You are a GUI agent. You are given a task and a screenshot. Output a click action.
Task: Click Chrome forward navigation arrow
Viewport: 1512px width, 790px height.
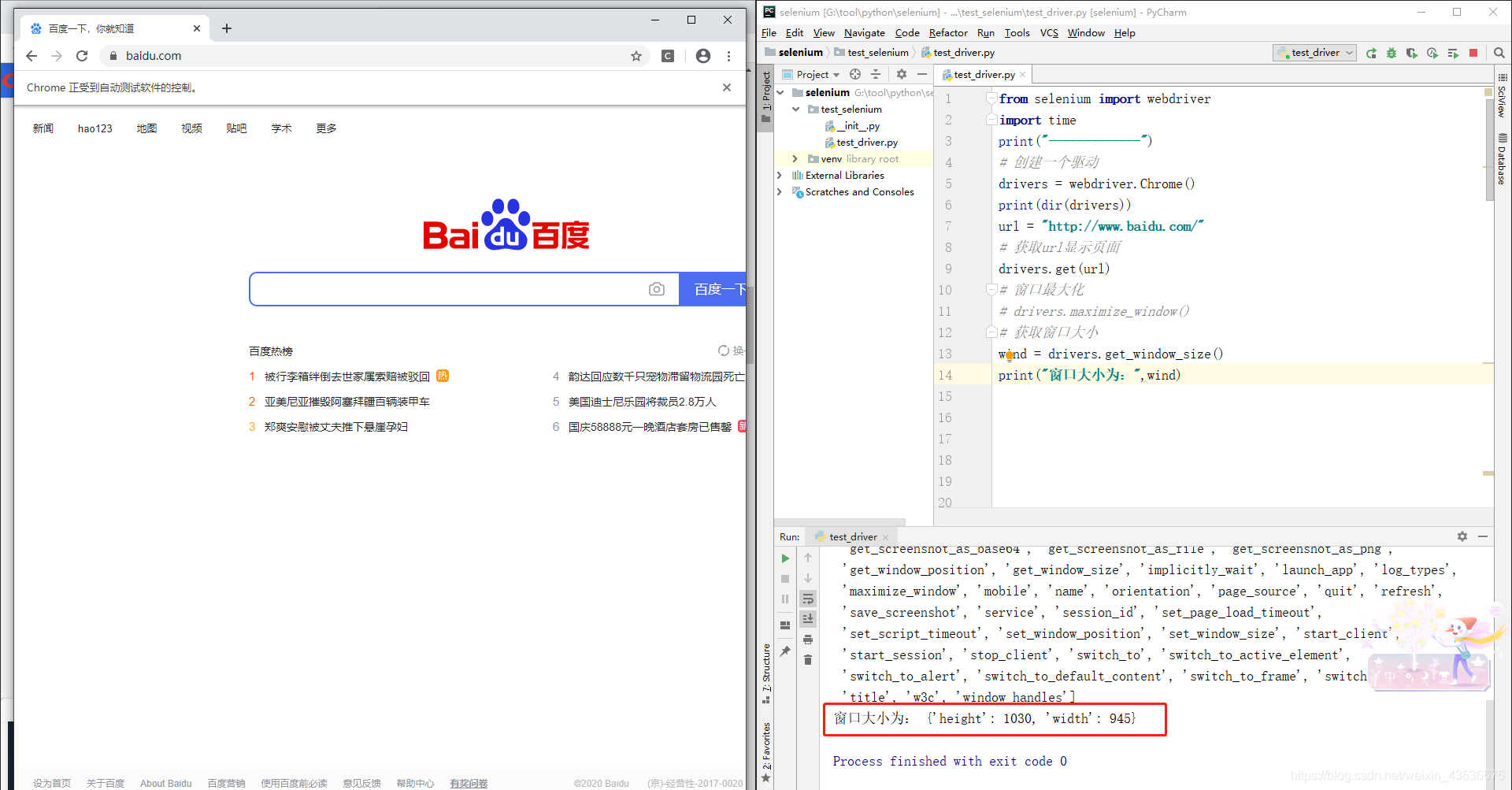57,56
